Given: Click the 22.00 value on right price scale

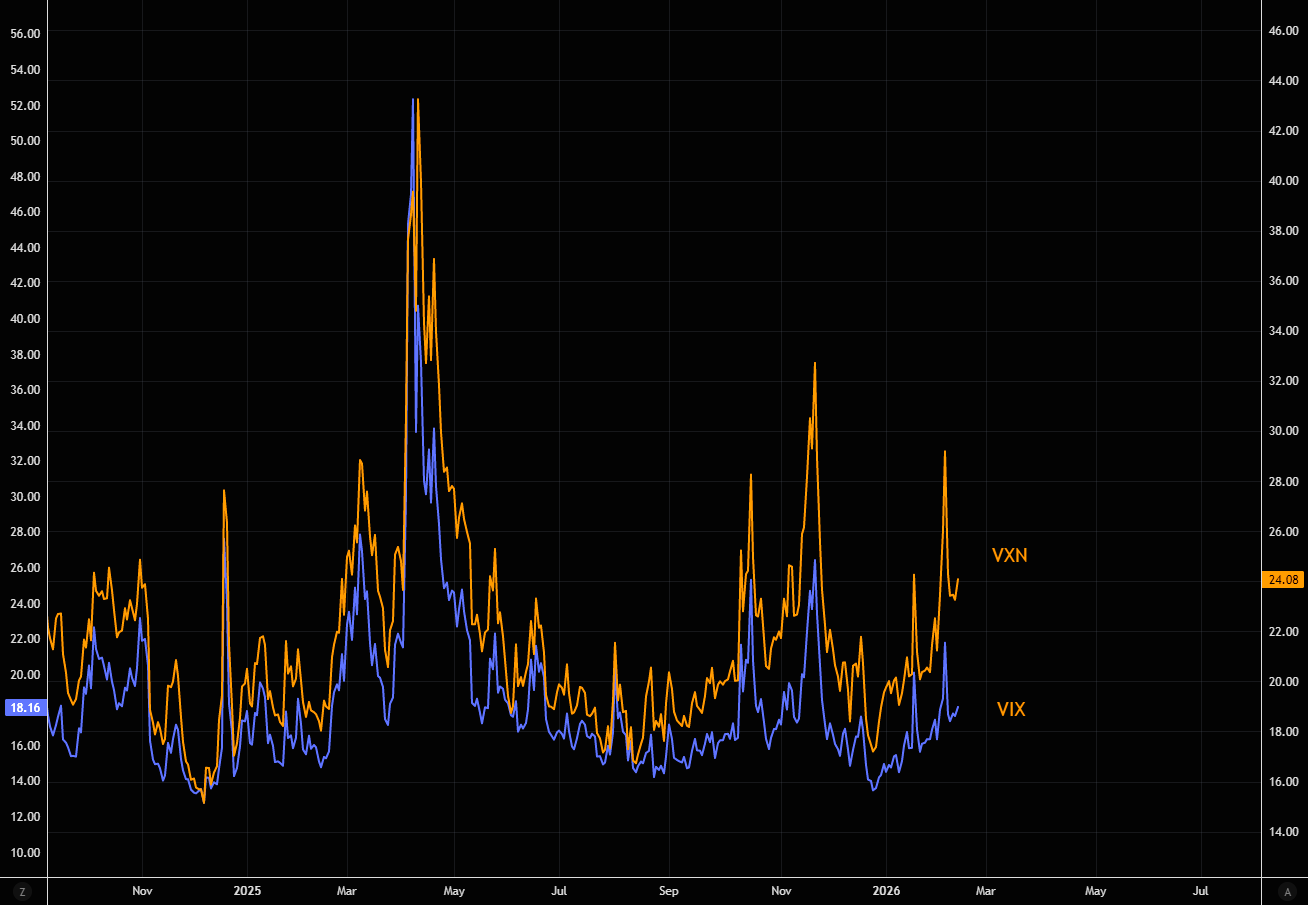Looking at the screenshot, I should tap(1283, 631).
